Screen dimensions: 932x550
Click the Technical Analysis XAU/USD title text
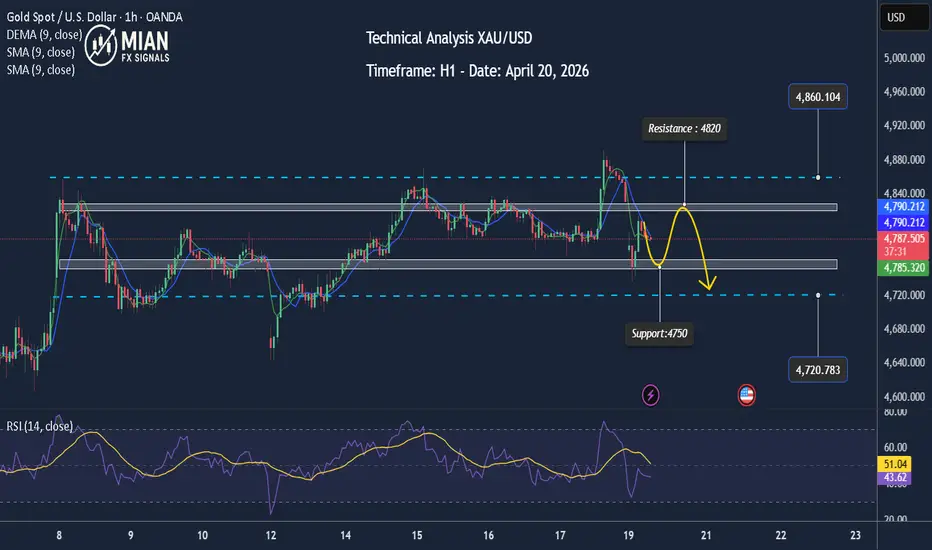(x=449, y=38)
